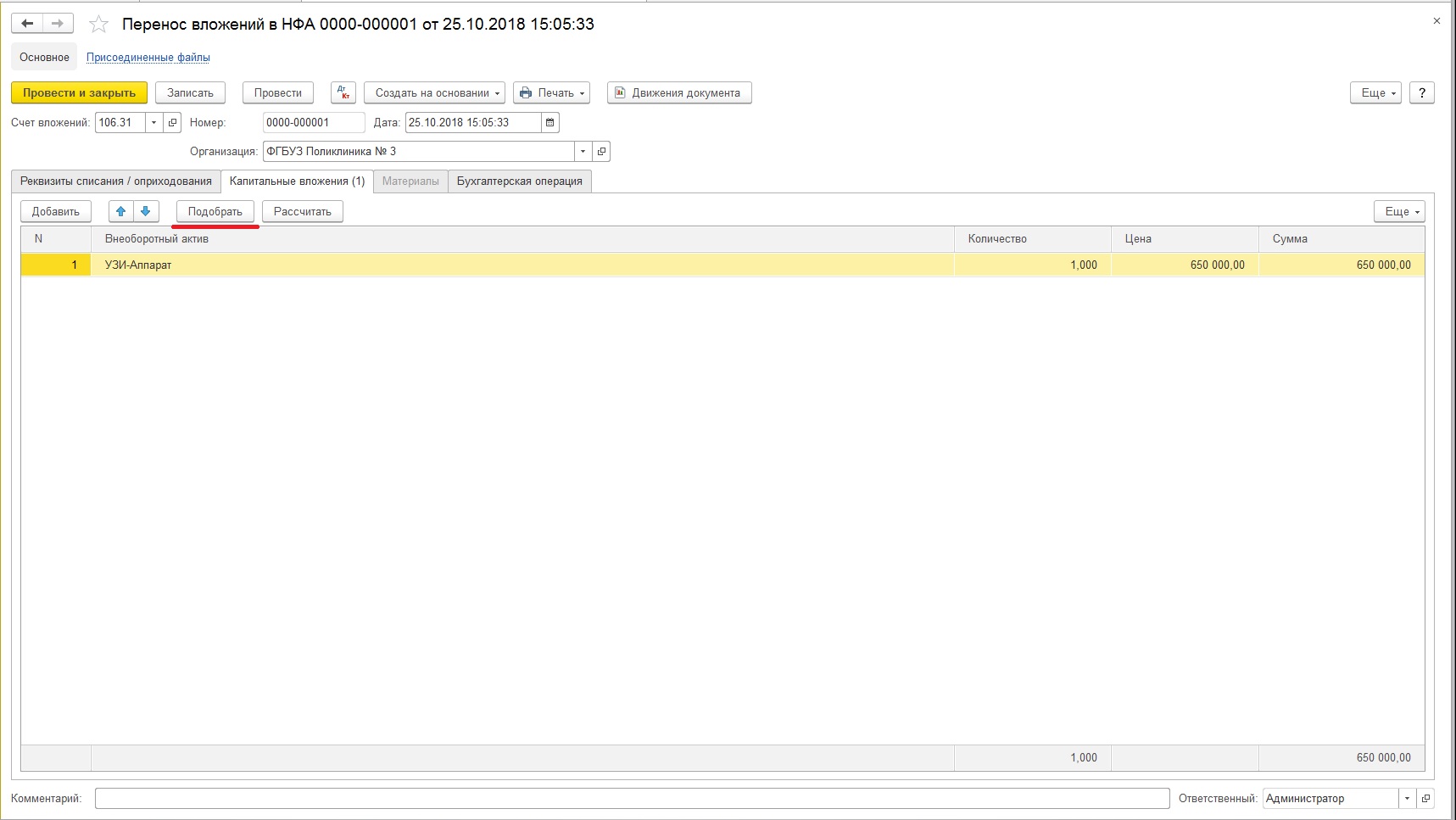Expand the Организация dropdown list
Image resolution: width=1456 pixels, height=820 pixels.
pos(583,152)
